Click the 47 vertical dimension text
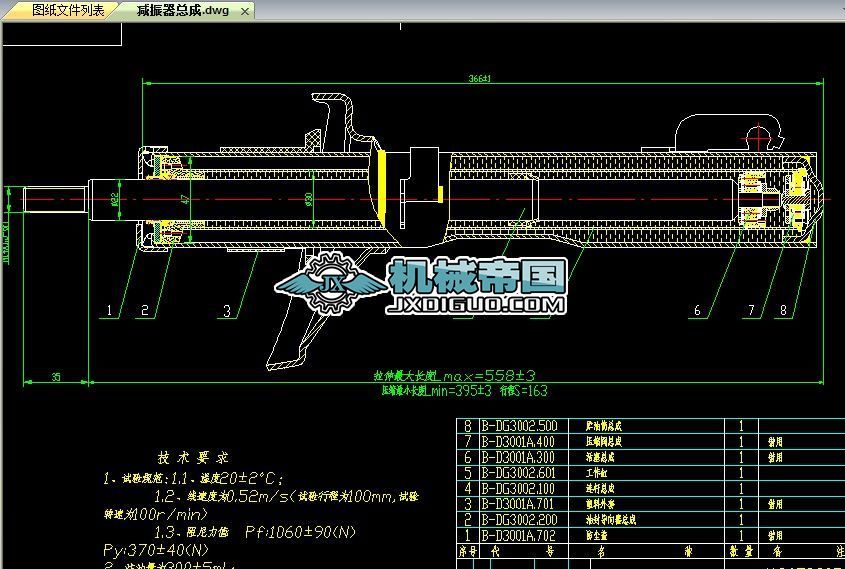The image size is (845, 569). pos(185,199)
